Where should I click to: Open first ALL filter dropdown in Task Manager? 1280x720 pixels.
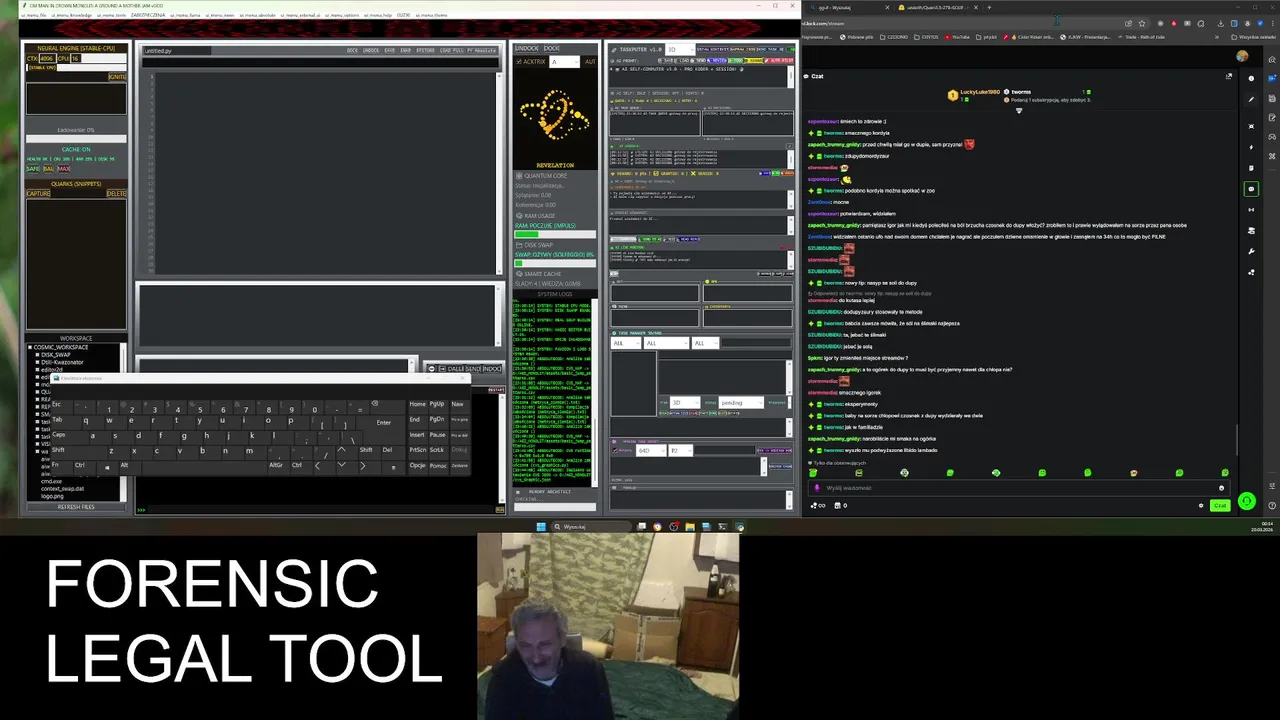coord(626,343)
